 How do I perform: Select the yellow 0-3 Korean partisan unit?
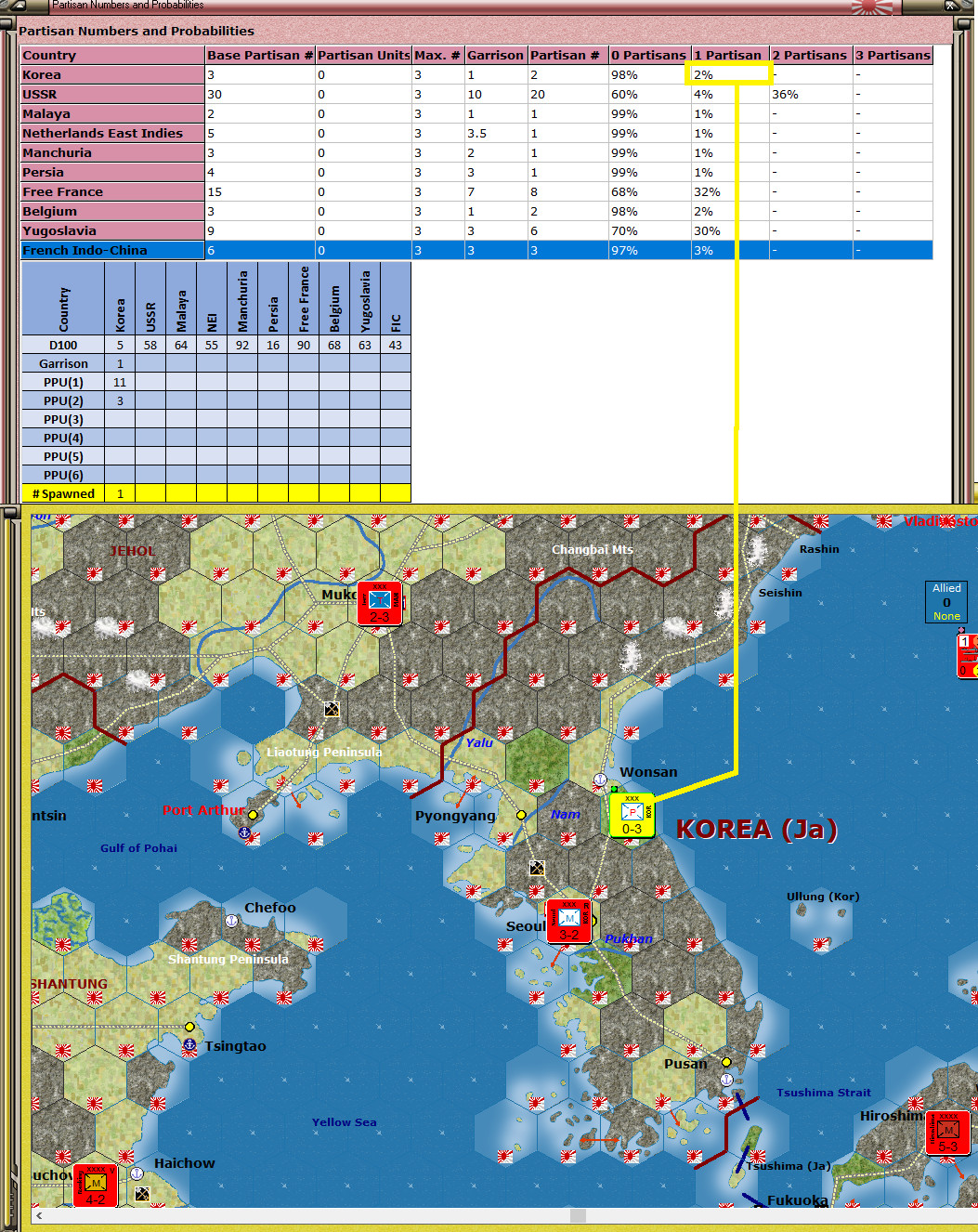(632, 816)
